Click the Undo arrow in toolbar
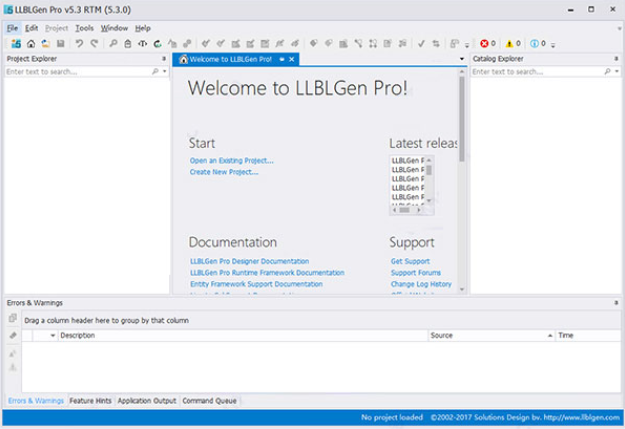This screenshot has height=429, width=625. (79, 44)
